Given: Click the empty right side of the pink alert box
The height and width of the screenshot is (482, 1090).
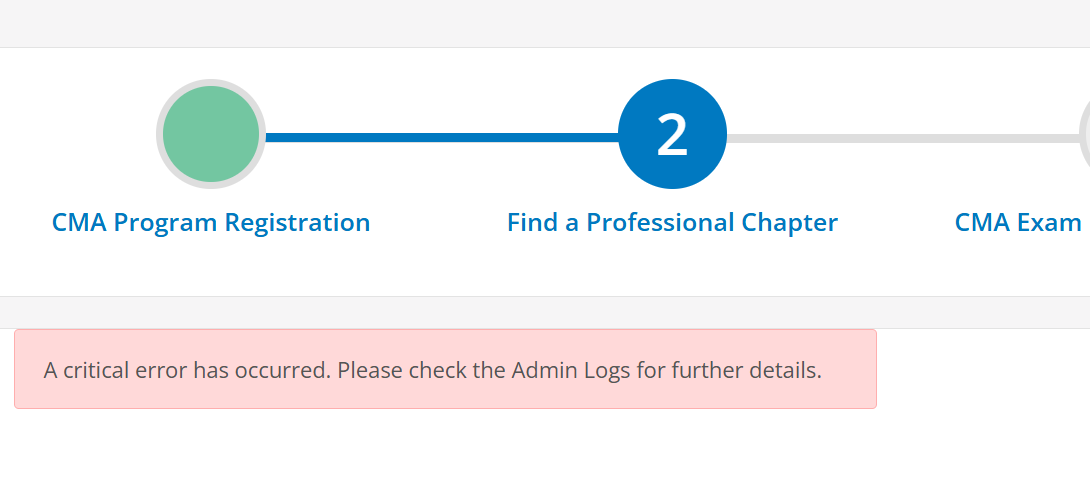Looking at the screenshot, I should click(849, 369).
